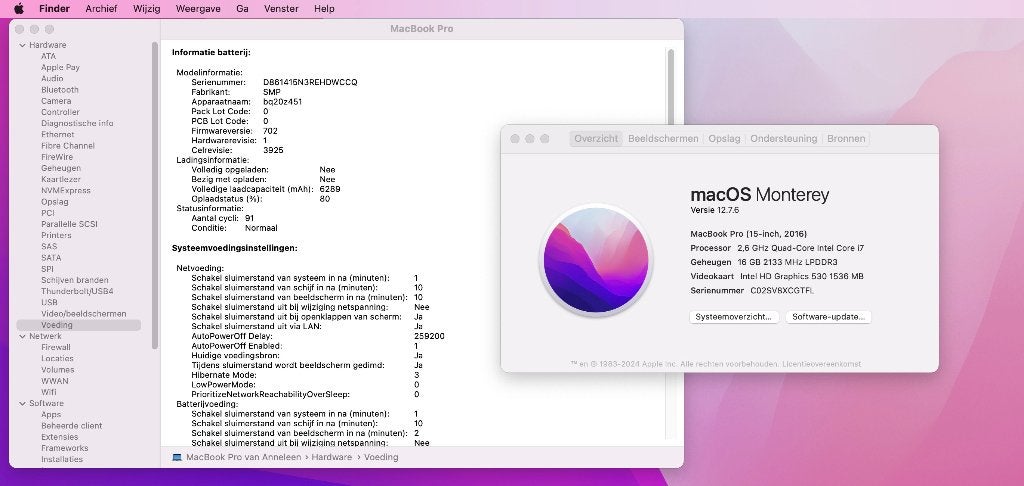The width and height of the screenshot is (1024, 486).
Task: Select PCI in the sidebar
Action: pyautogui.click(x=48, y=213)
